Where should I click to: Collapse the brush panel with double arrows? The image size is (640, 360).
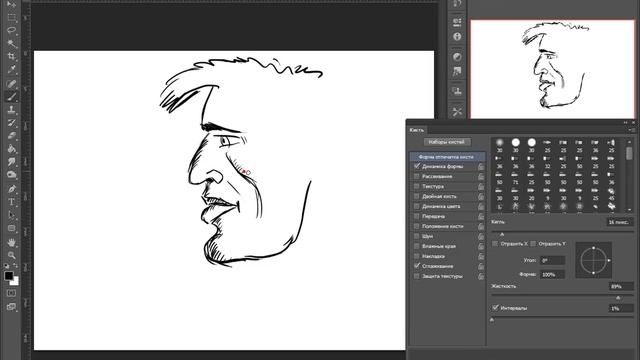626,122
